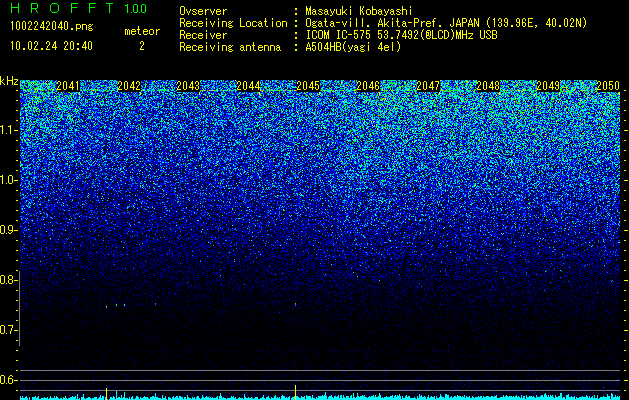Click the kHz frequency axis unit label
Image resolution: width=629 pixels, height=400 pixels.
[x=9, y=81]
